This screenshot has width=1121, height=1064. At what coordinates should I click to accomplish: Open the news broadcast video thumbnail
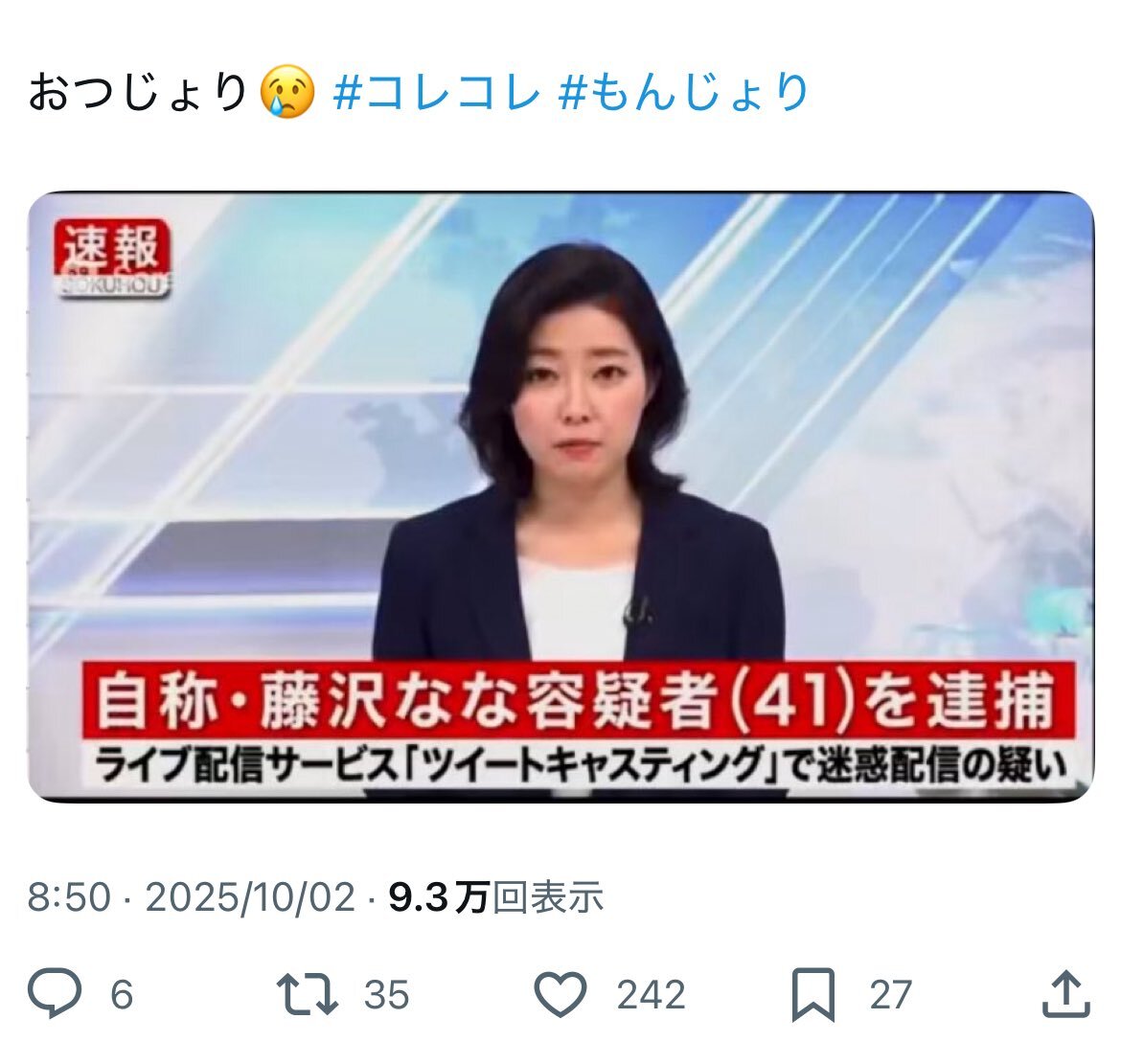561,497
